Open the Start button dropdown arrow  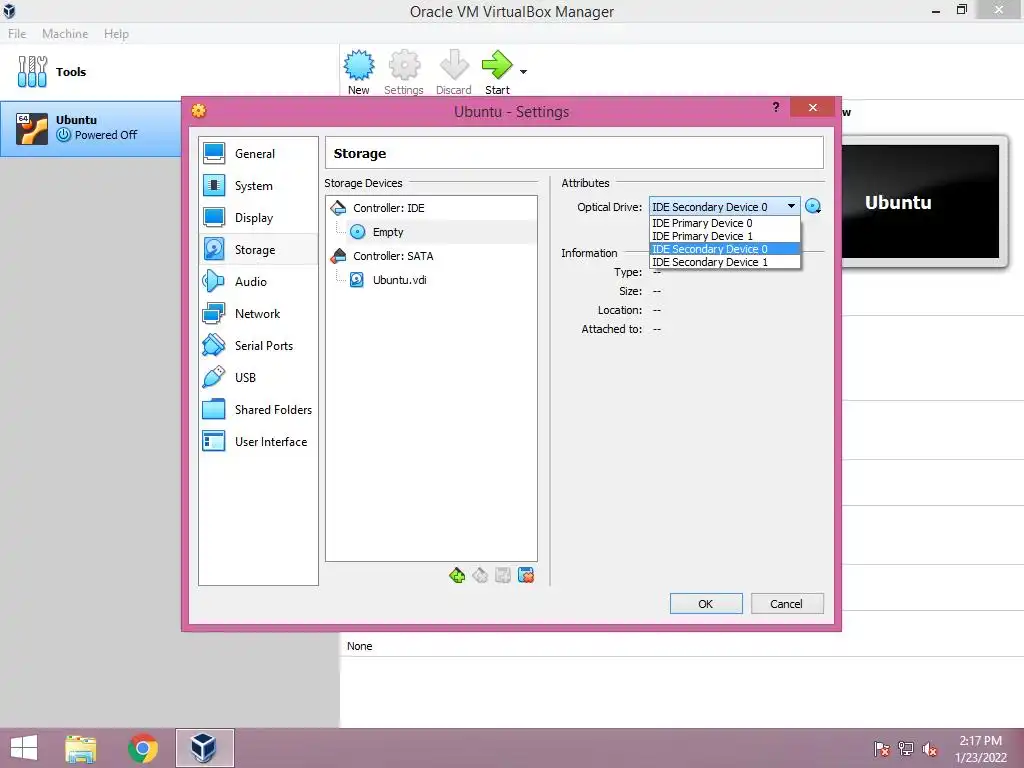click(523, 72)
